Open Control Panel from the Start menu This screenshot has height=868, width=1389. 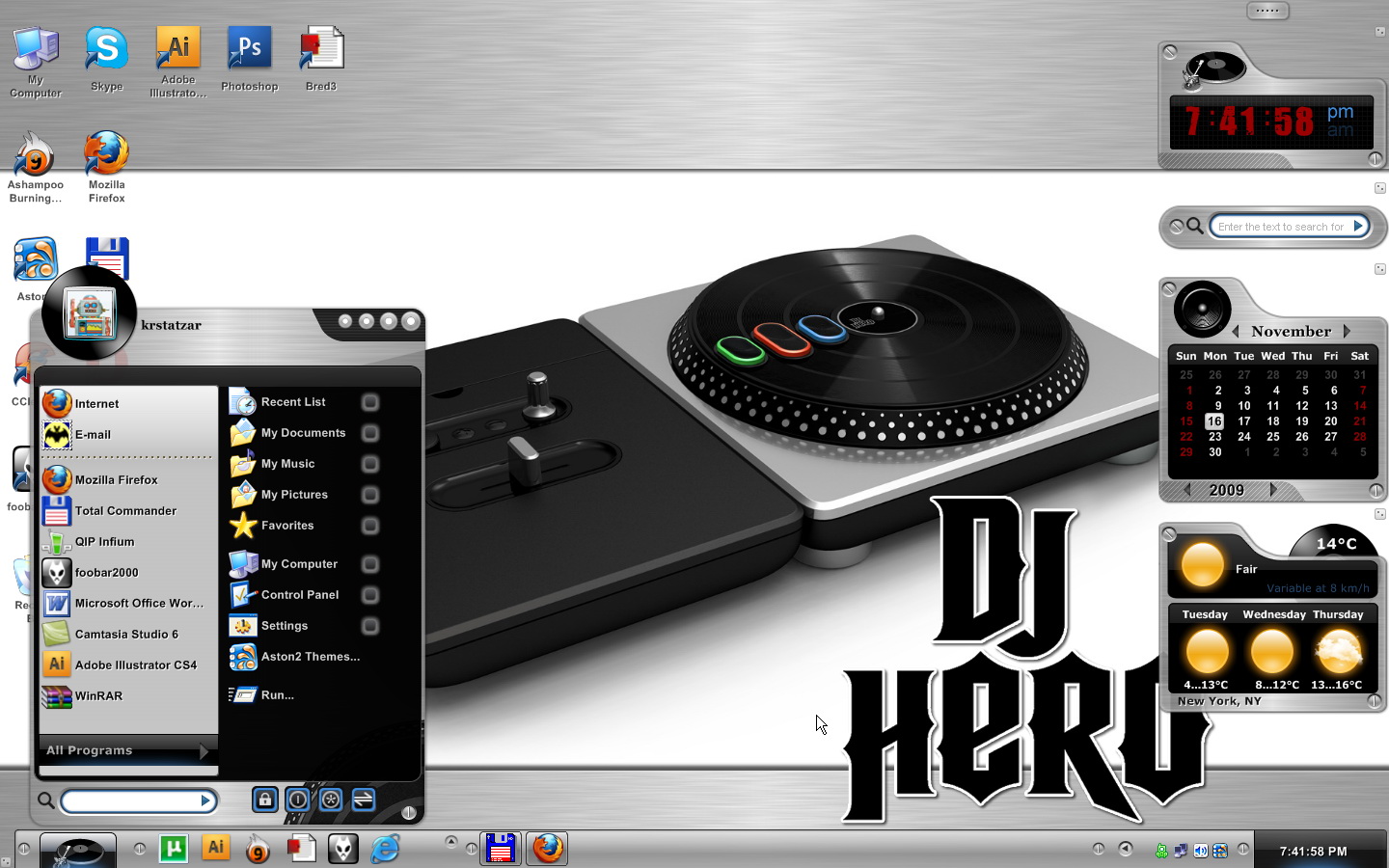click(300, 595)
